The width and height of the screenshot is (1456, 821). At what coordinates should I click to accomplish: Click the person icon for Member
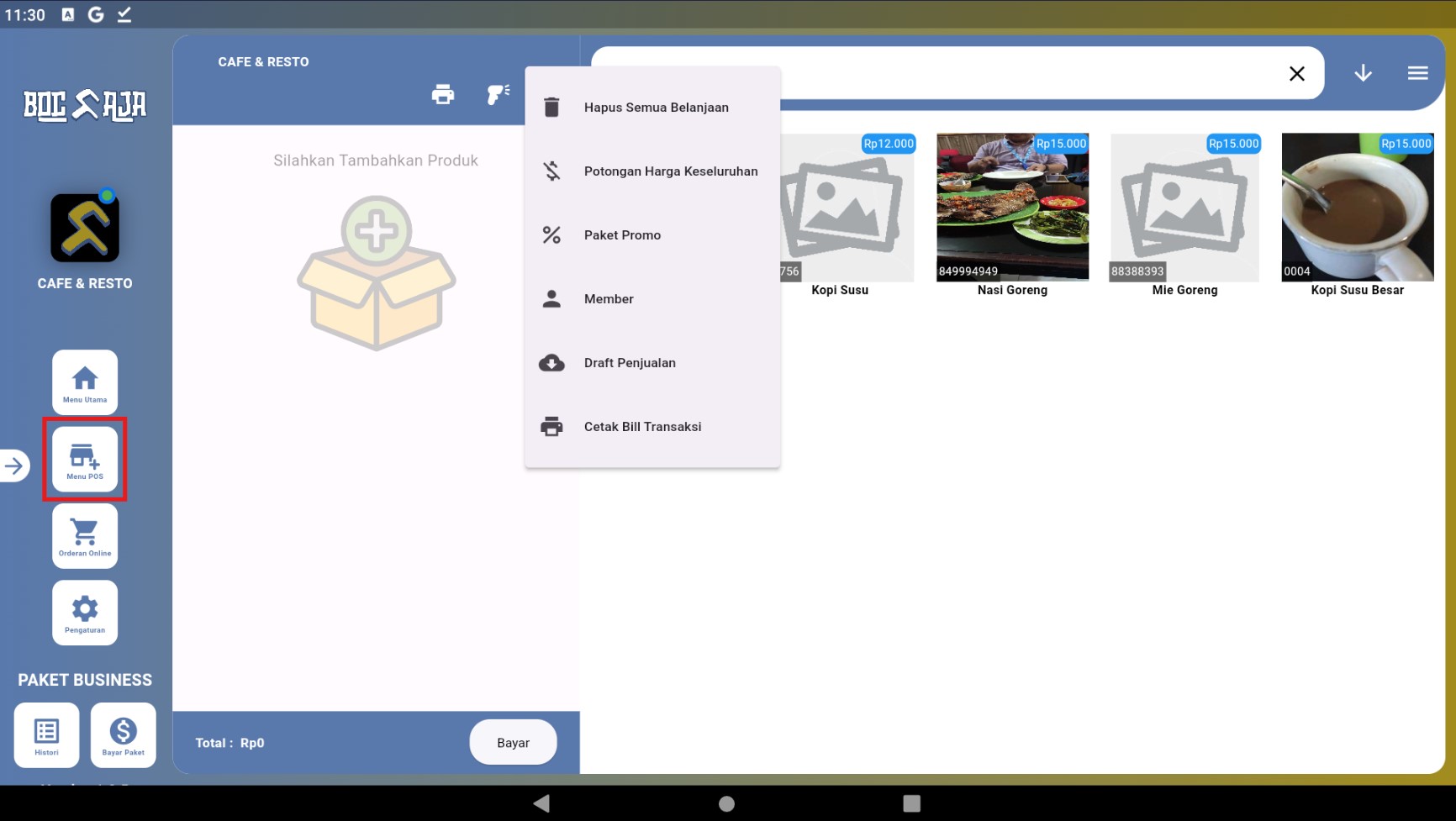point(551,299)
